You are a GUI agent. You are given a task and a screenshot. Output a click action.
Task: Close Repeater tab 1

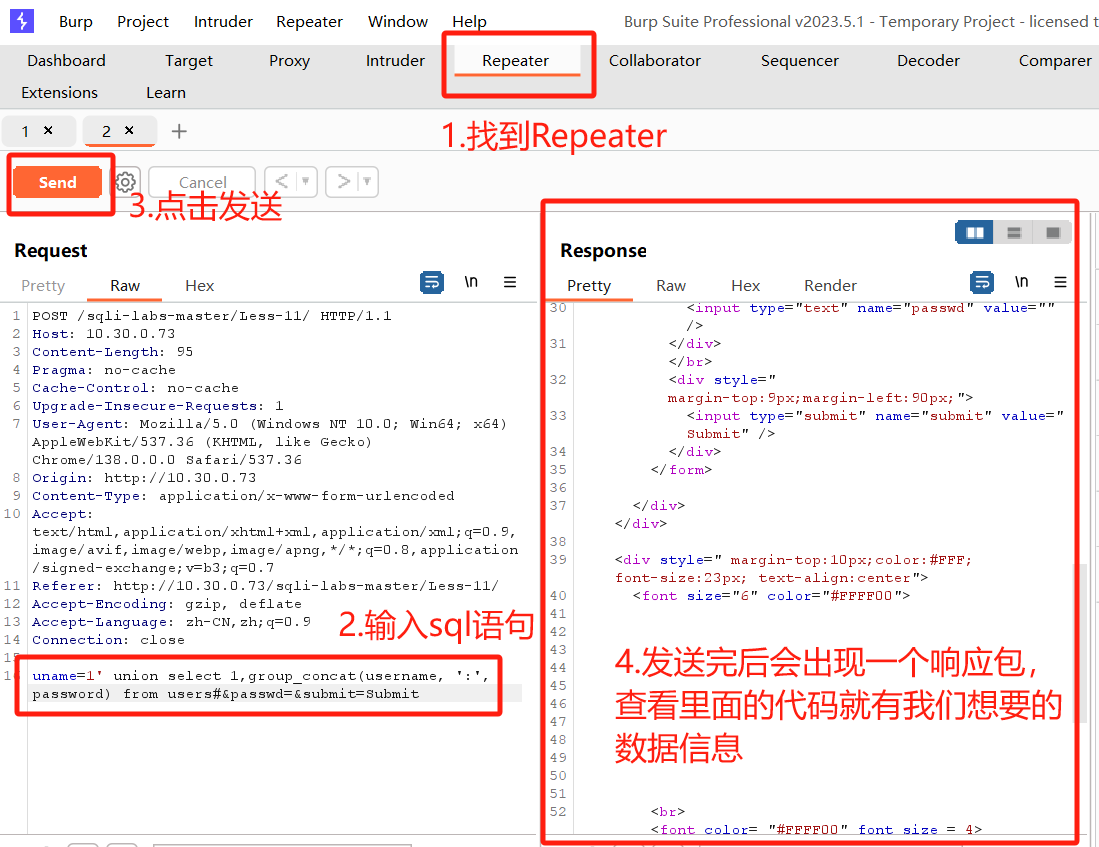tap(48, 130)
